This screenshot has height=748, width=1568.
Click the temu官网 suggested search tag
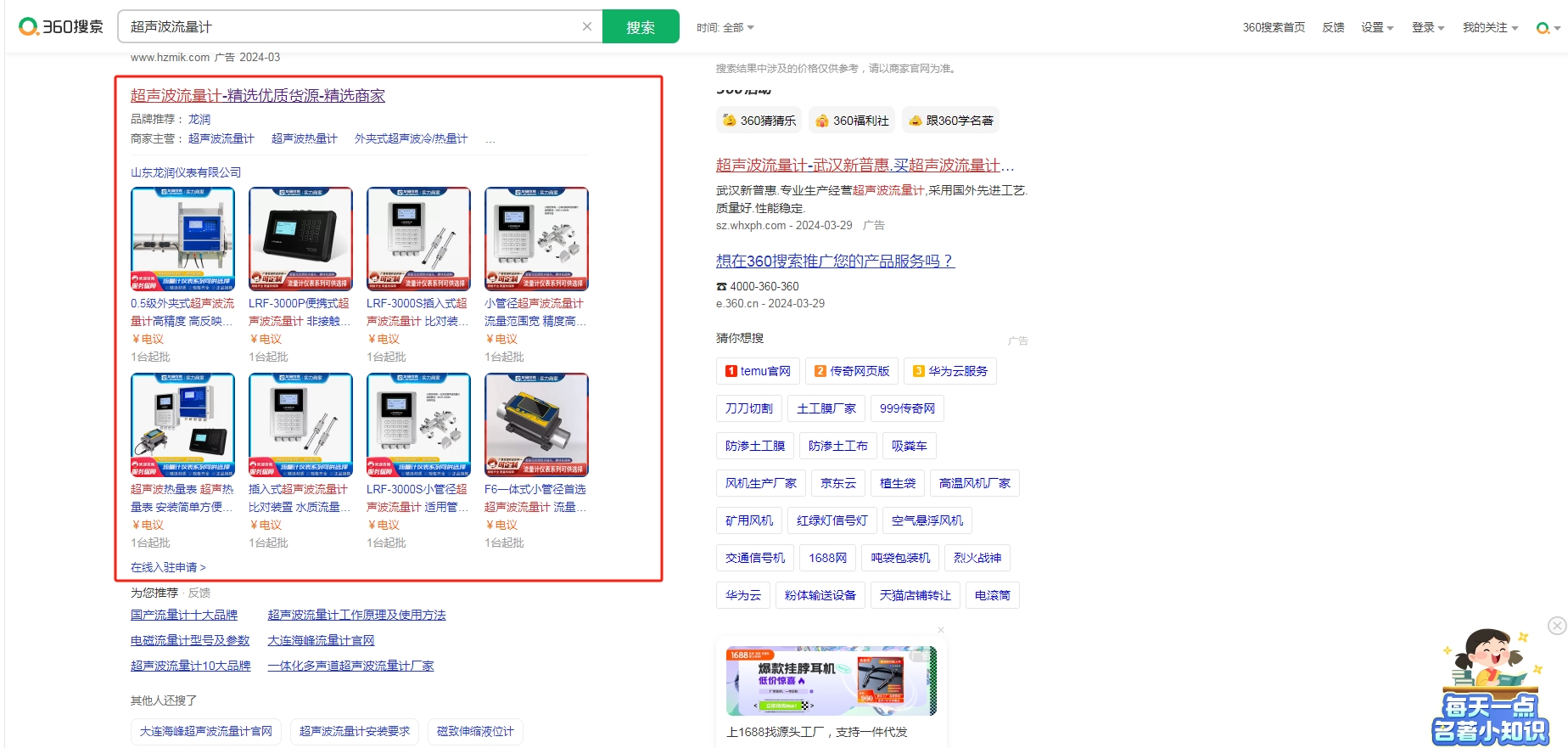point(759,371)
